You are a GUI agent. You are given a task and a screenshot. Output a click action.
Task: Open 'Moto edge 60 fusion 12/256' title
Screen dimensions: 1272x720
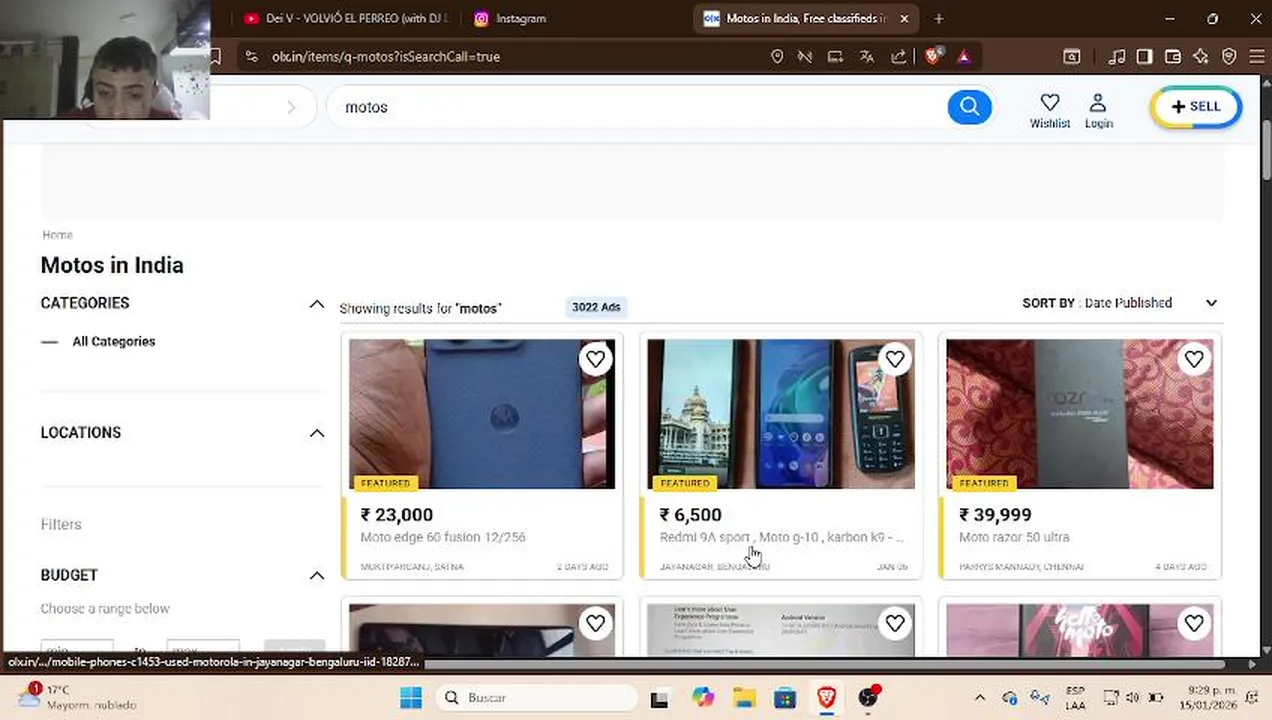443,537
